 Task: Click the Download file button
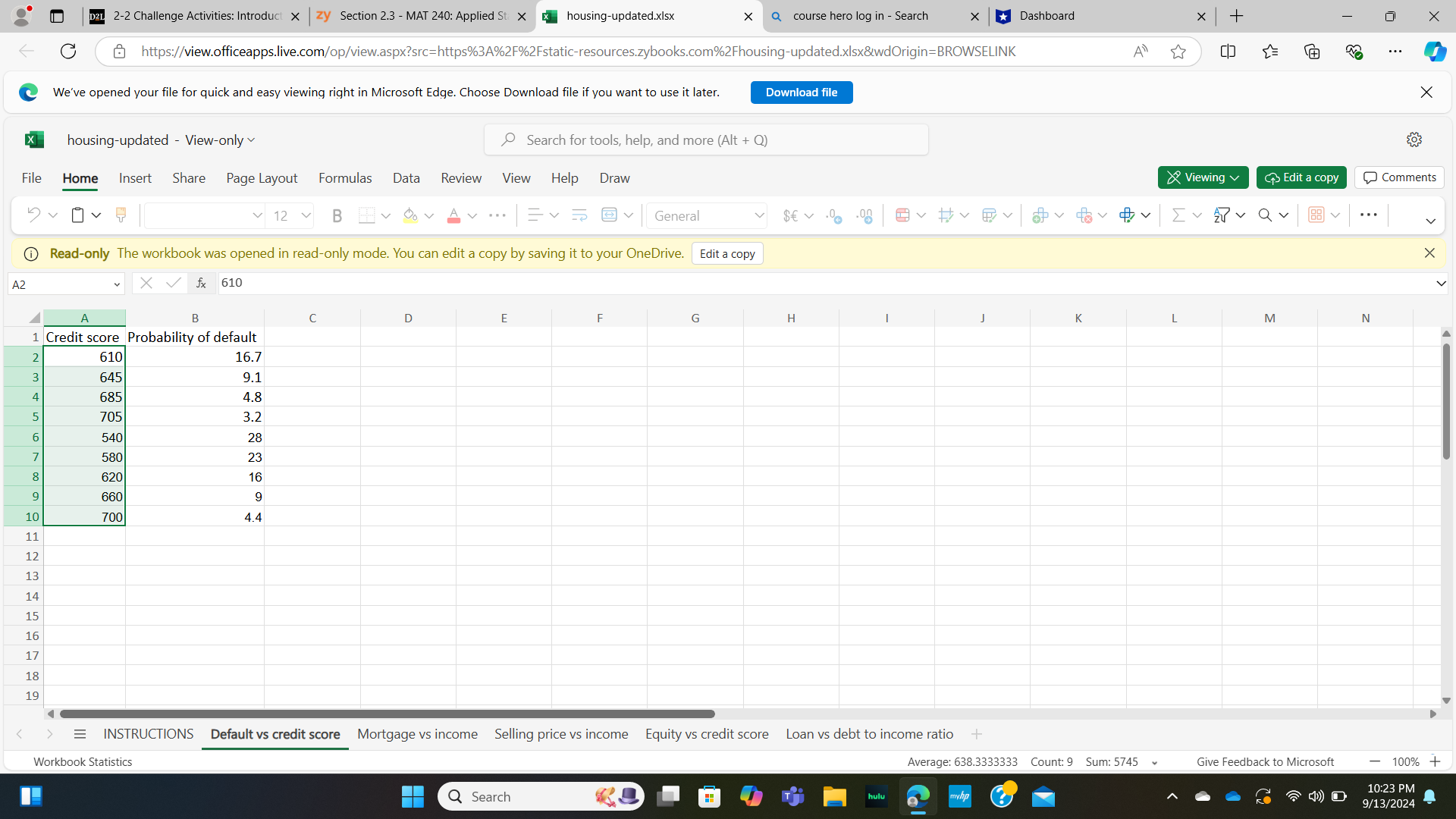tap(801, 93)
